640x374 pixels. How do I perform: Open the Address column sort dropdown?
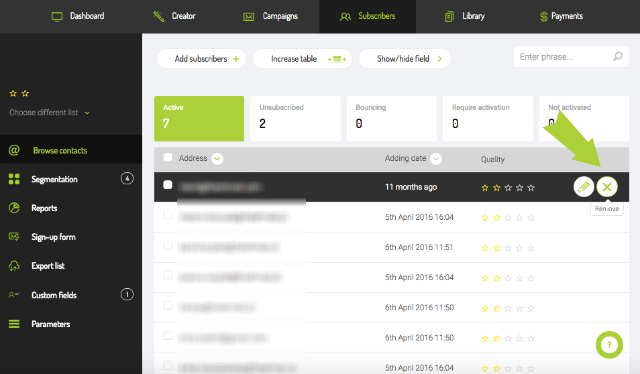(x=217, y=158)
